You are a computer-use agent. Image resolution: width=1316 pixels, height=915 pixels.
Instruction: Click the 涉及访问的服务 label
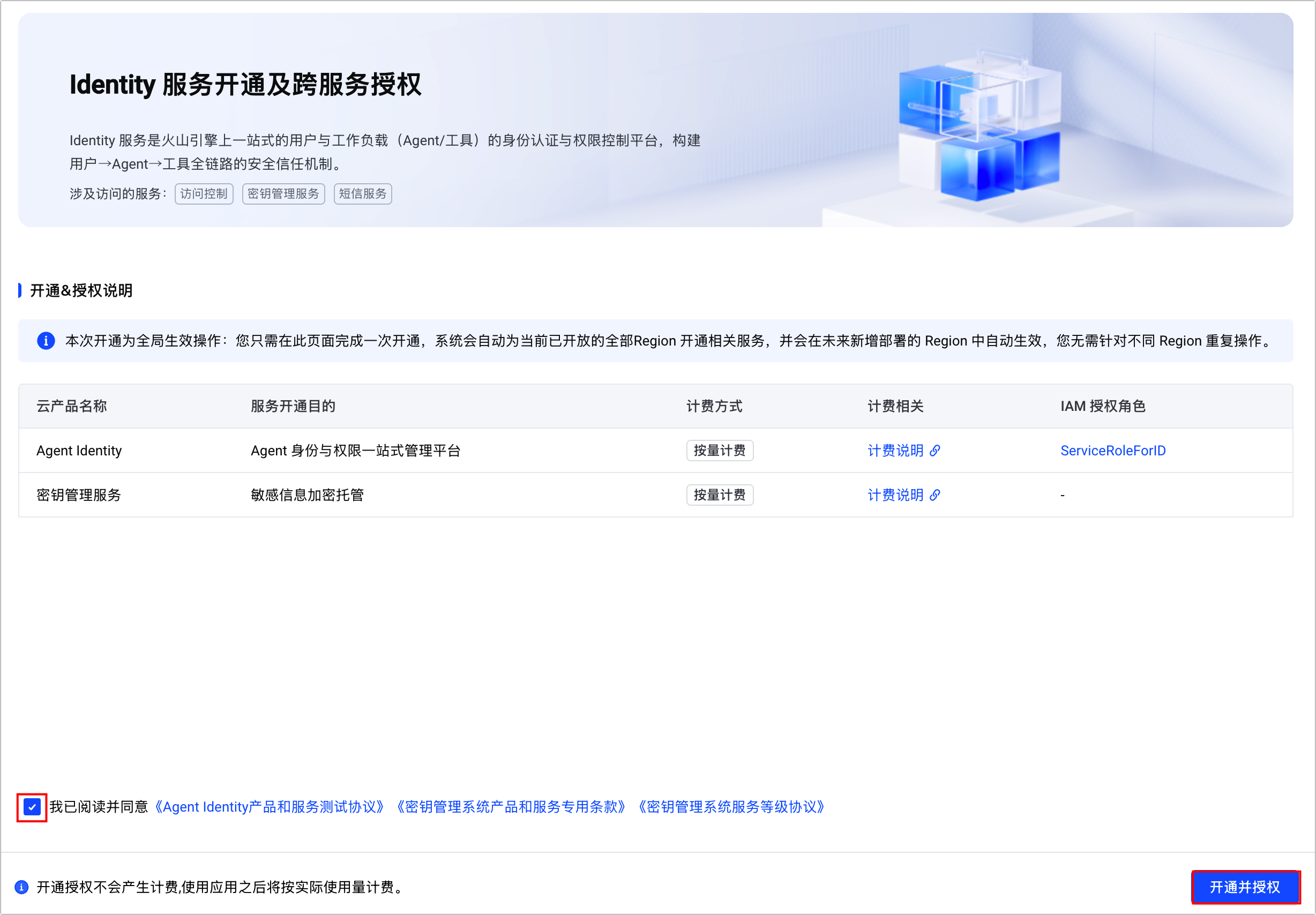pos(118,193)
